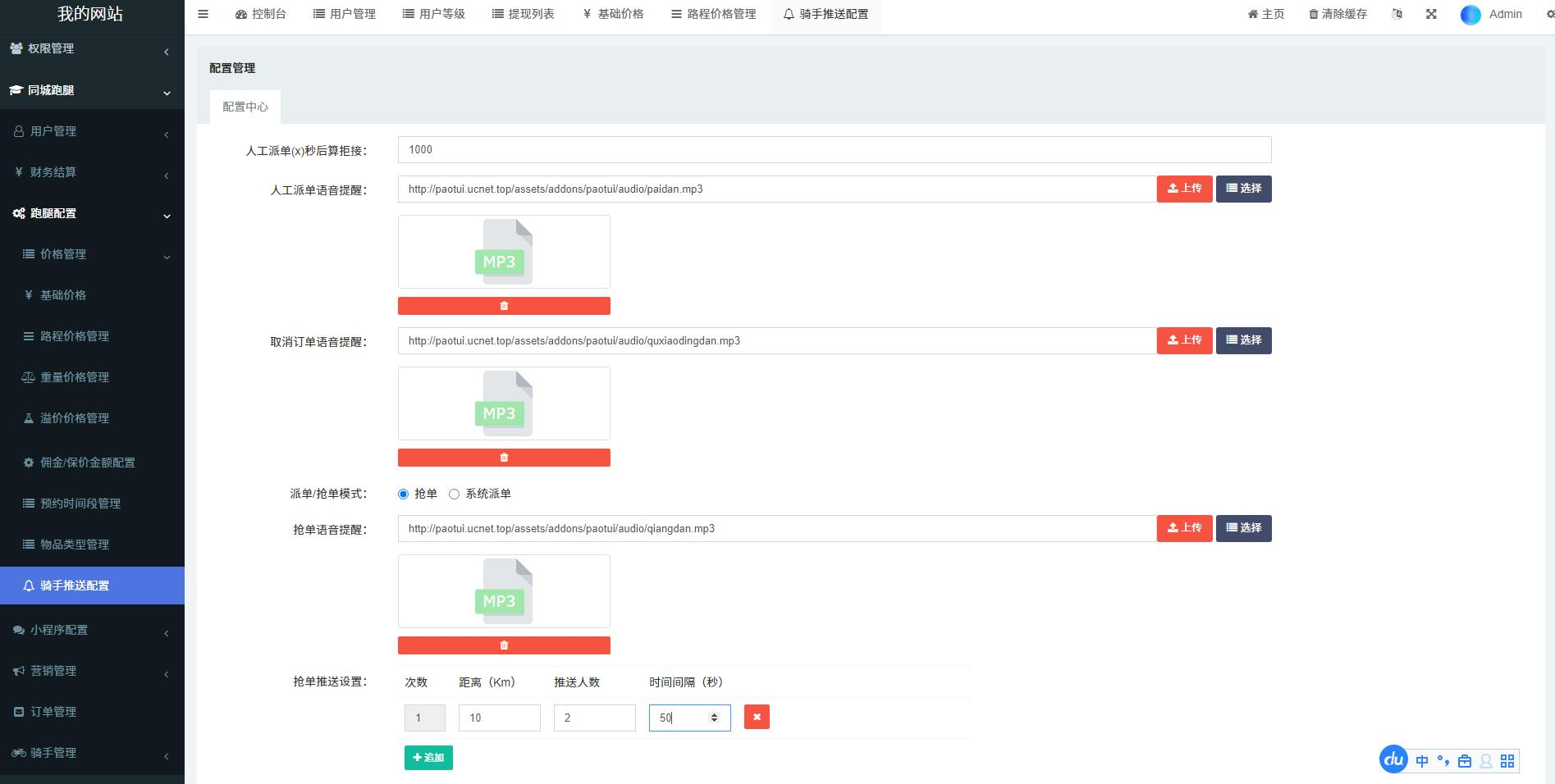Screen dimensions: 1555x784
Task: Switch to the 提现列表 top tab
Action: [x=523, y=14]
